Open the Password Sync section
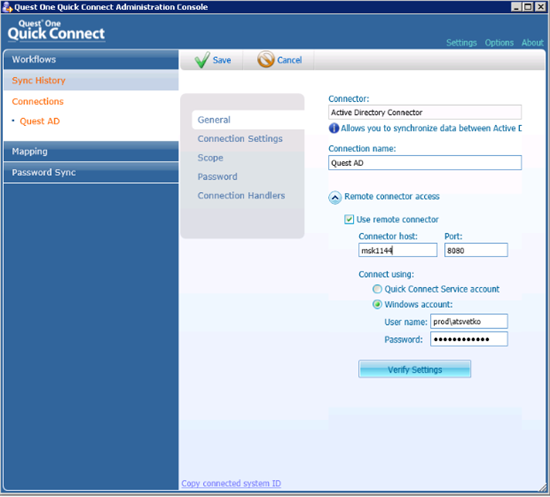Image resolution: width=550 pixels, height=497 pixels. 91,172
